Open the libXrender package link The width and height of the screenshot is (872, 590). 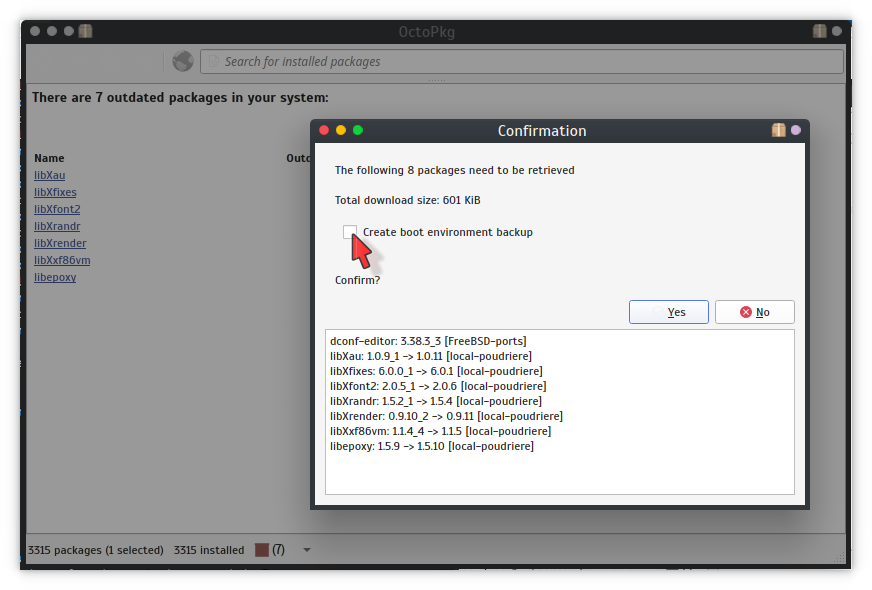tap(60, 243)
